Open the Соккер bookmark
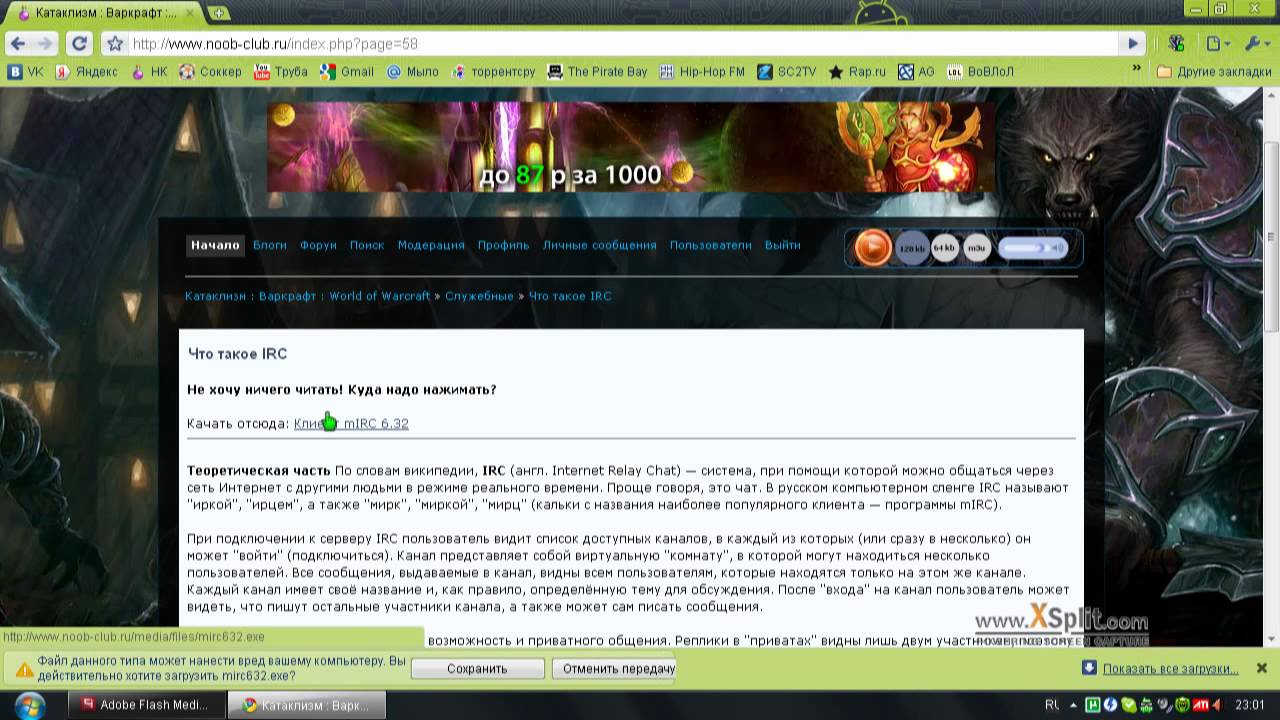Viewport: 1280px width, 720px height. 210,72
